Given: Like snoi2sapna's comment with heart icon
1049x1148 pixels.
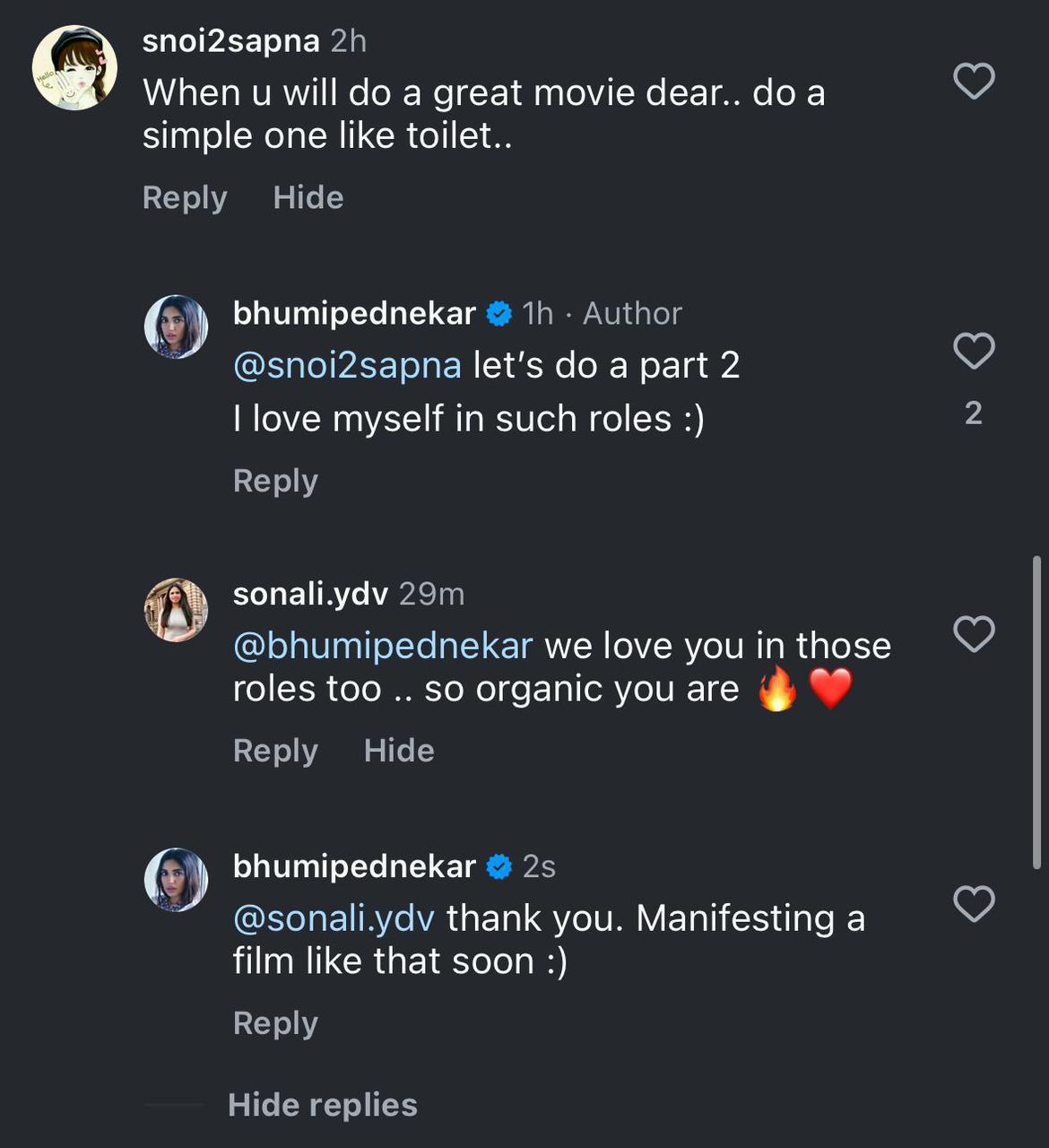Looking at the screenshot, I should (974, 82).
